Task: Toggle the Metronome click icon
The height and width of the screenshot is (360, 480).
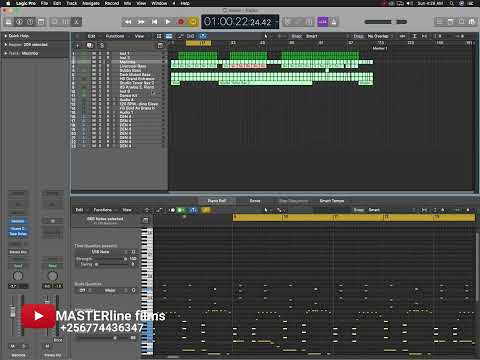Action: pyautogui.click(x=334, y=22)
